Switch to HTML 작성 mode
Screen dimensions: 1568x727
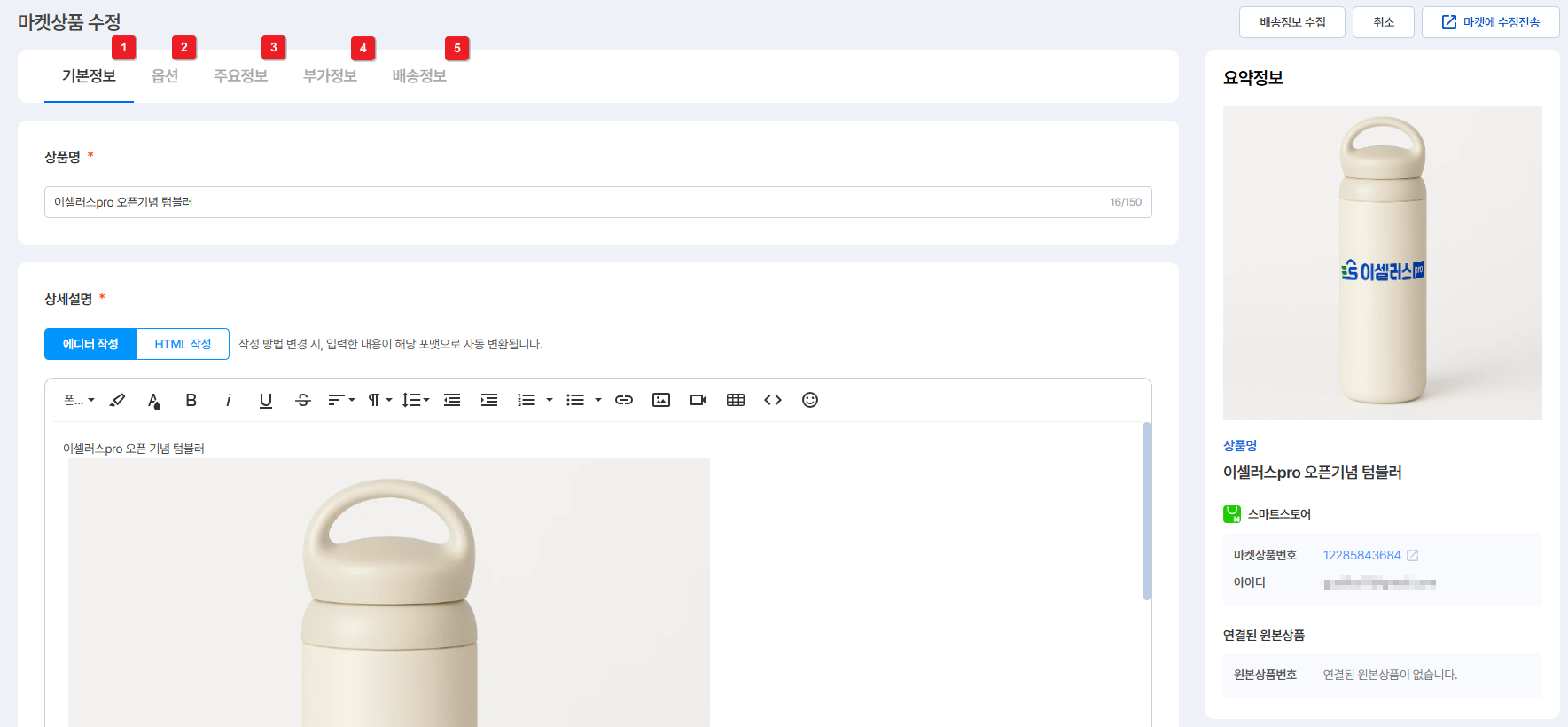click(x=183, y=344)
